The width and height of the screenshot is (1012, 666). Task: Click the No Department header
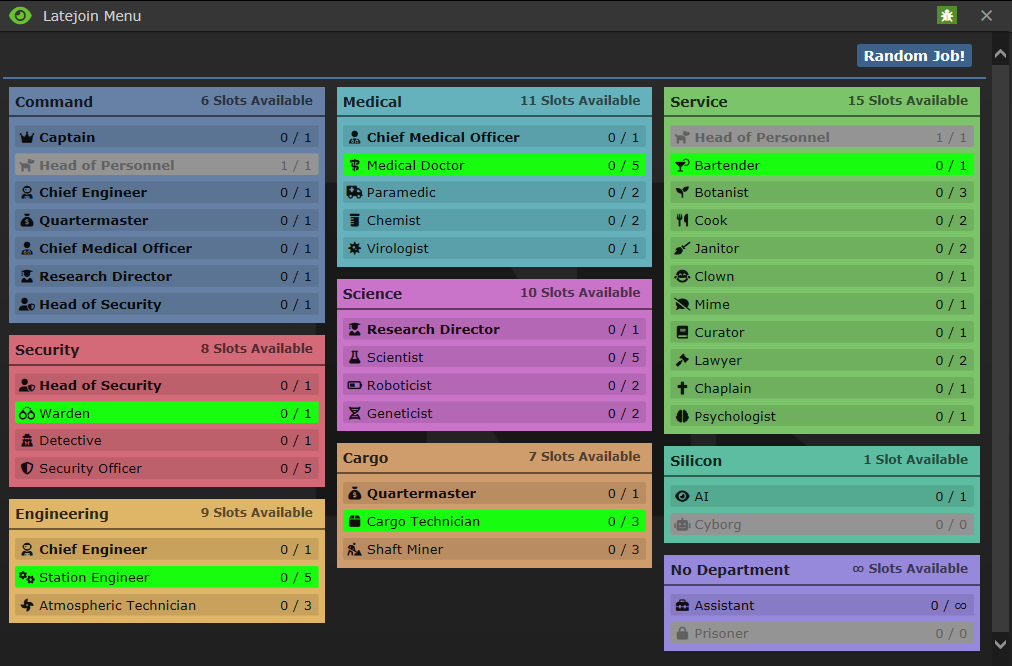pos(822,570)
